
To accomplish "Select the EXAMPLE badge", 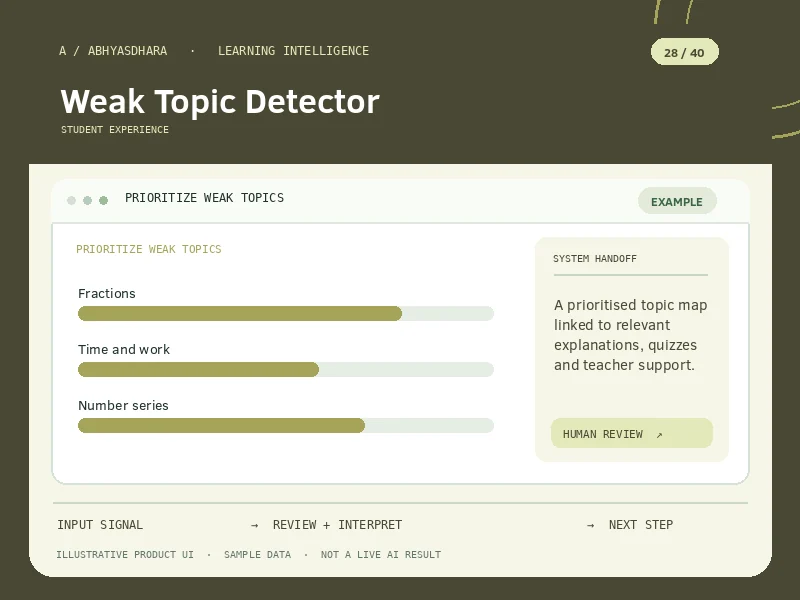I will (677, 201).
